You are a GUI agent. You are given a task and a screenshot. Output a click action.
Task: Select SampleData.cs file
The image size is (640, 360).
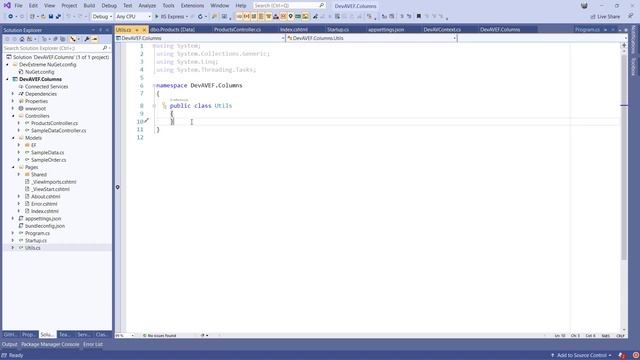(47, 153)
